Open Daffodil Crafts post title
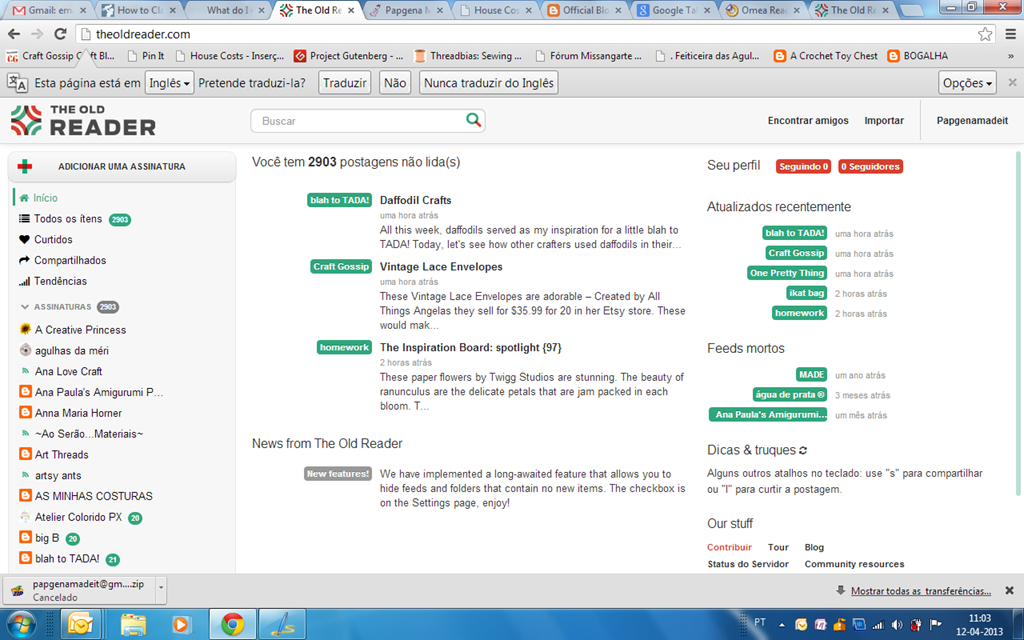The width and height of the screenshot is (1024, 640). click(415, 200)
